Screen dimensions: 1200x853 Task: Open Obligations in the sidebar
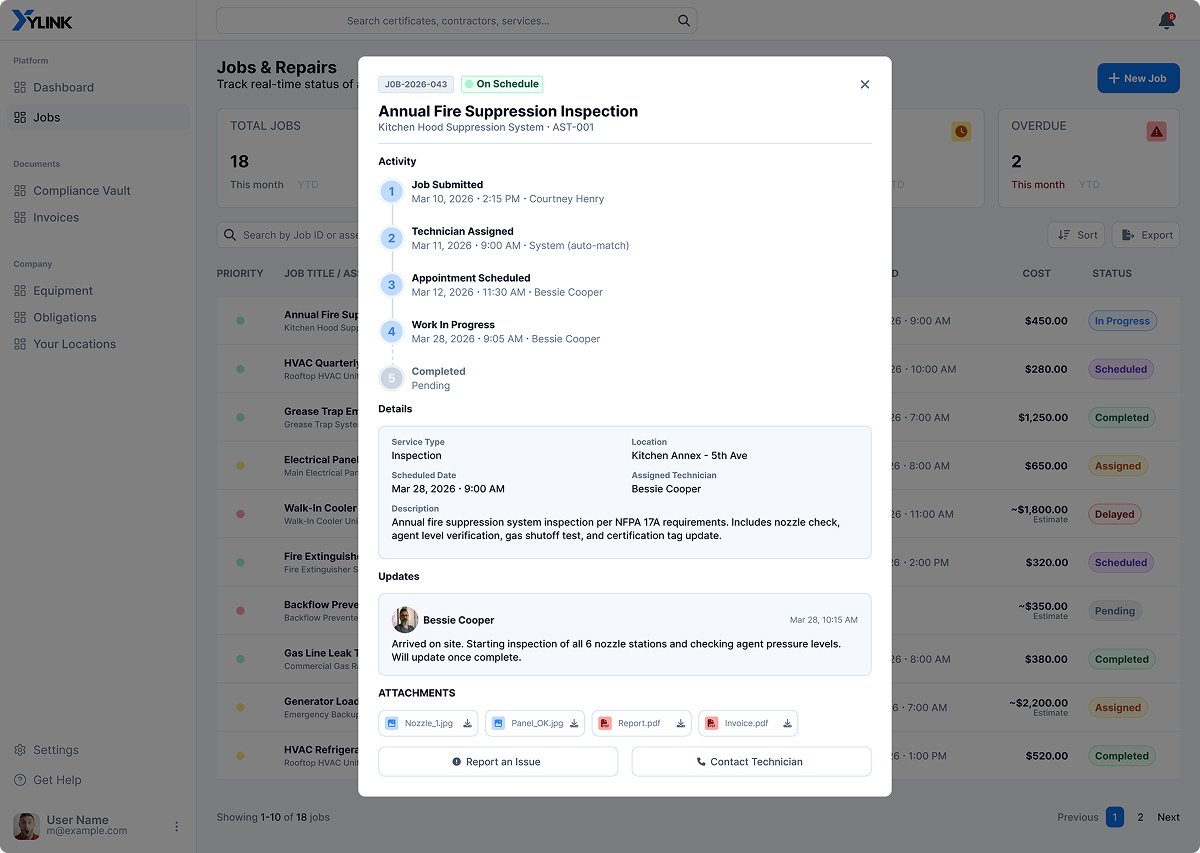(98, 317)
